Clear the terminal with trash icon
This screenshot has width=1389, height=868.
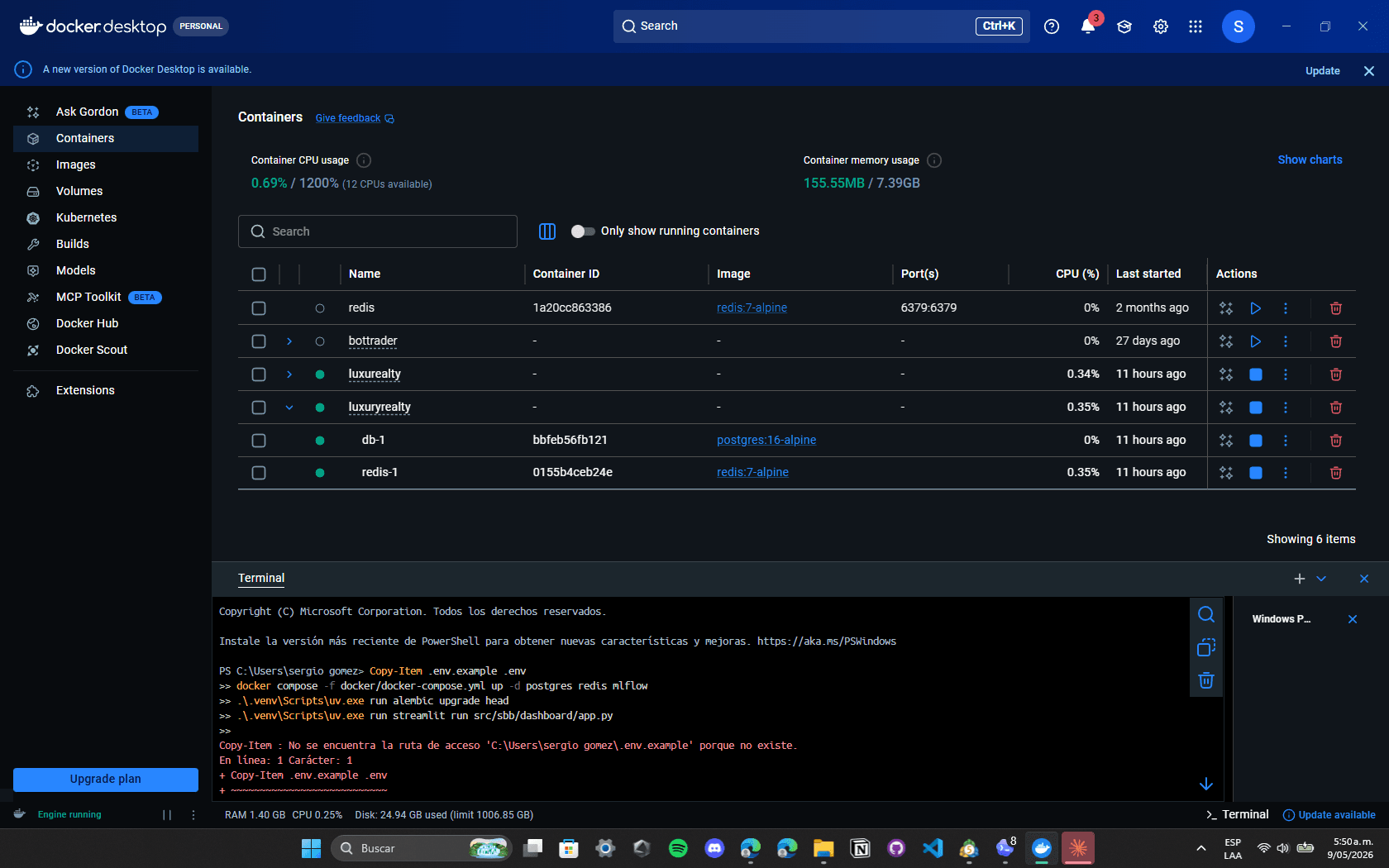click(x=1206, y=680)
